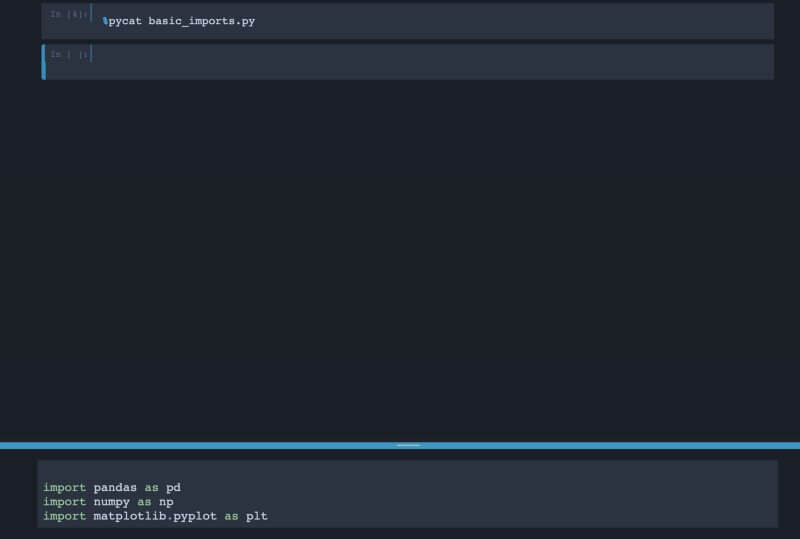Click the blue pager divider bar
This screenshot has height=539, width=800.
[x=200, y=445]
